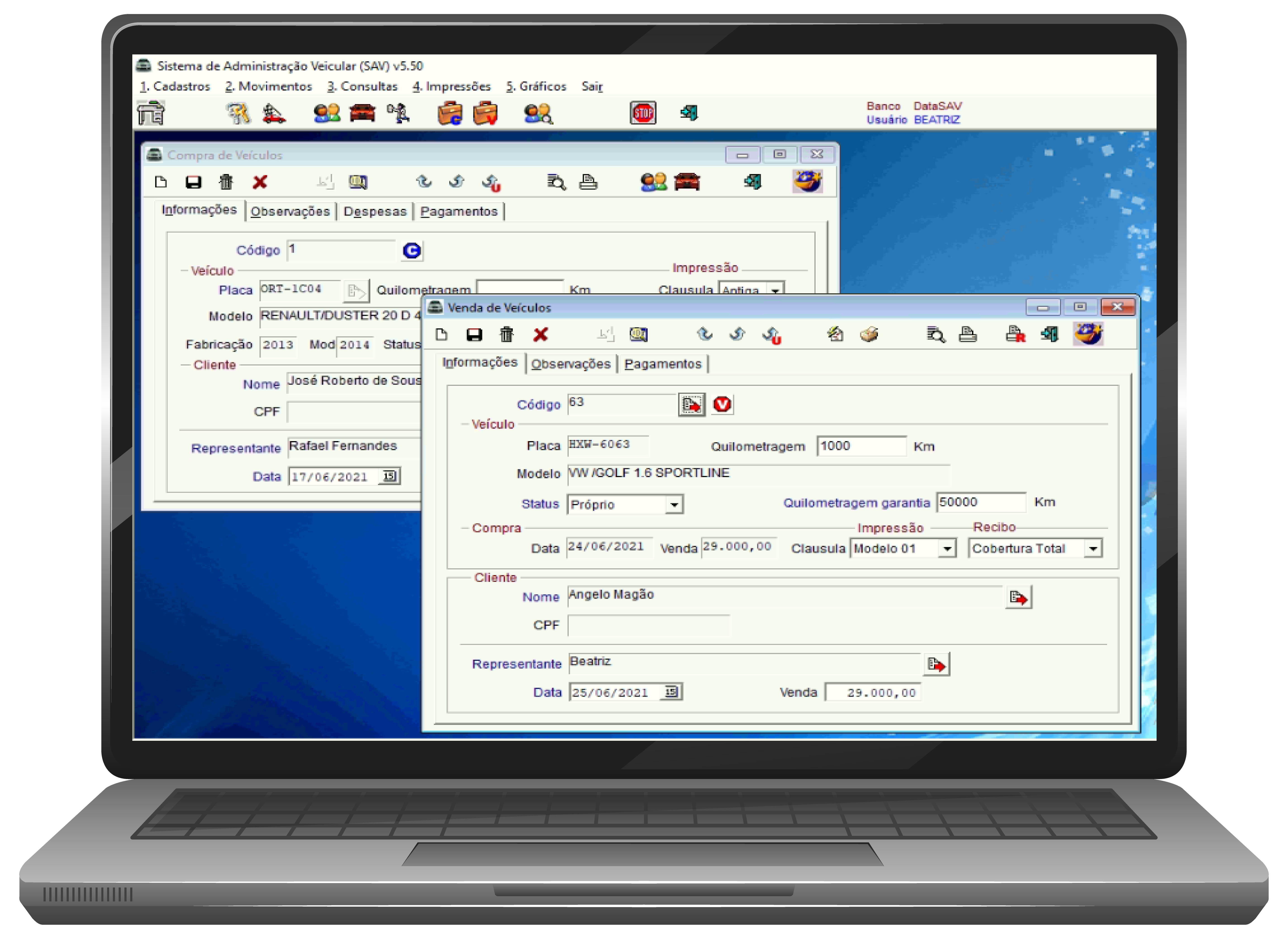Viewport: 1288px width, 939px height.
Task: Click the running person icon in main toolbar
Action: tap(398, 113)
